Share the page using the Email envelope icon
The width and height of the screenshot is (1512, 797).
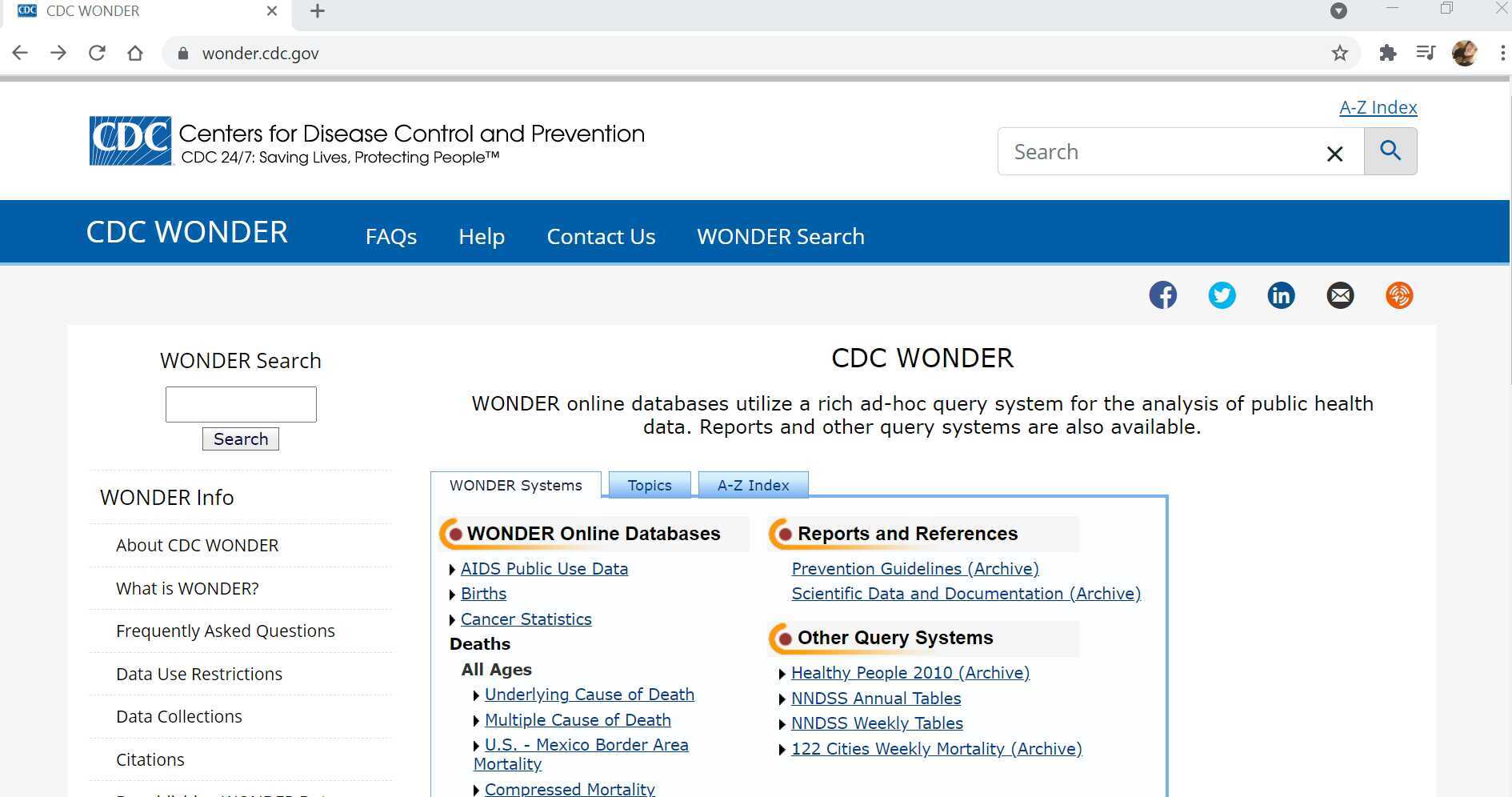(1340, 295)
